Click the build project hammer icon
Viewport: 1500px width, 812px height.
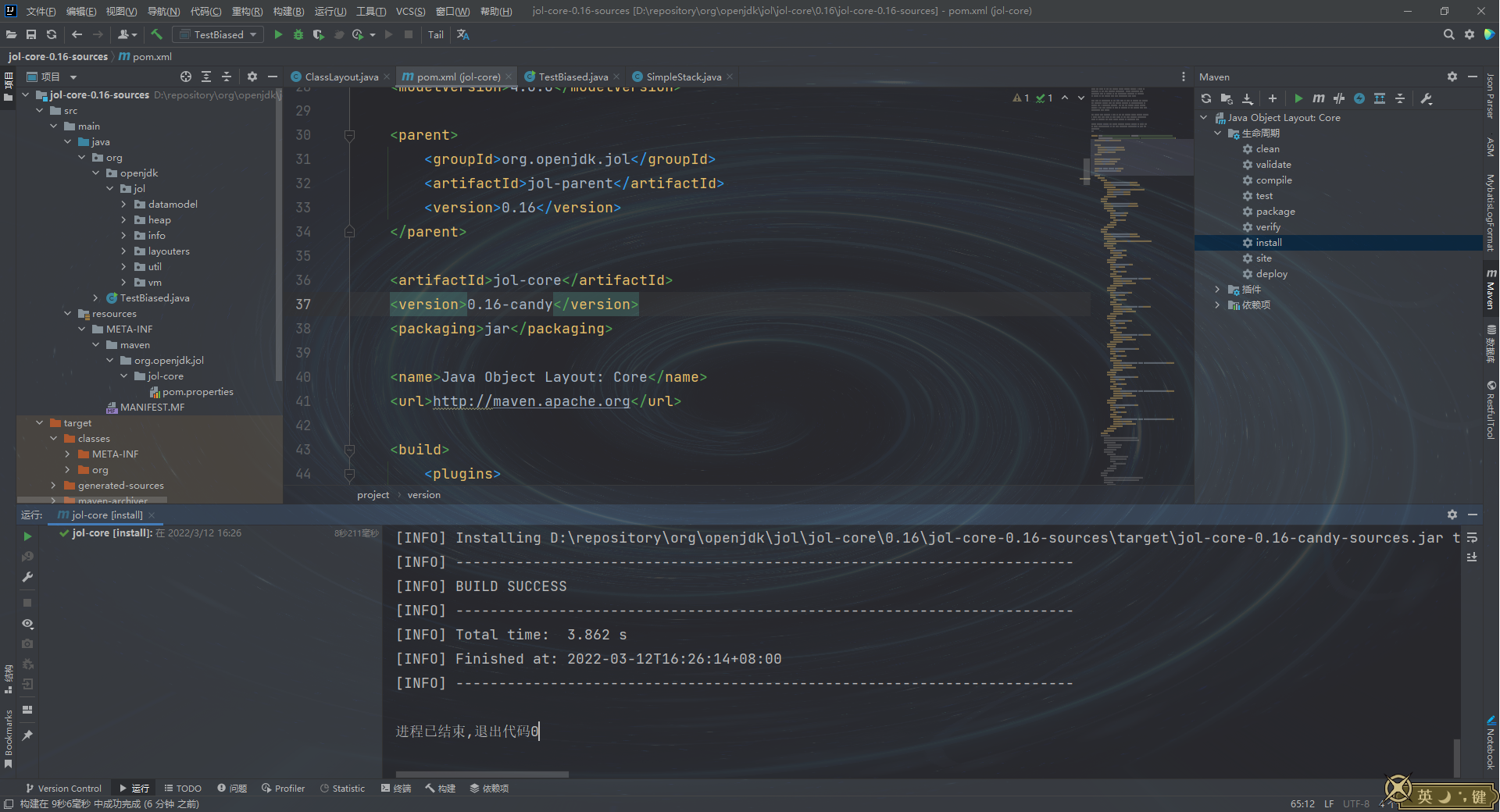[x=156, y=34]
